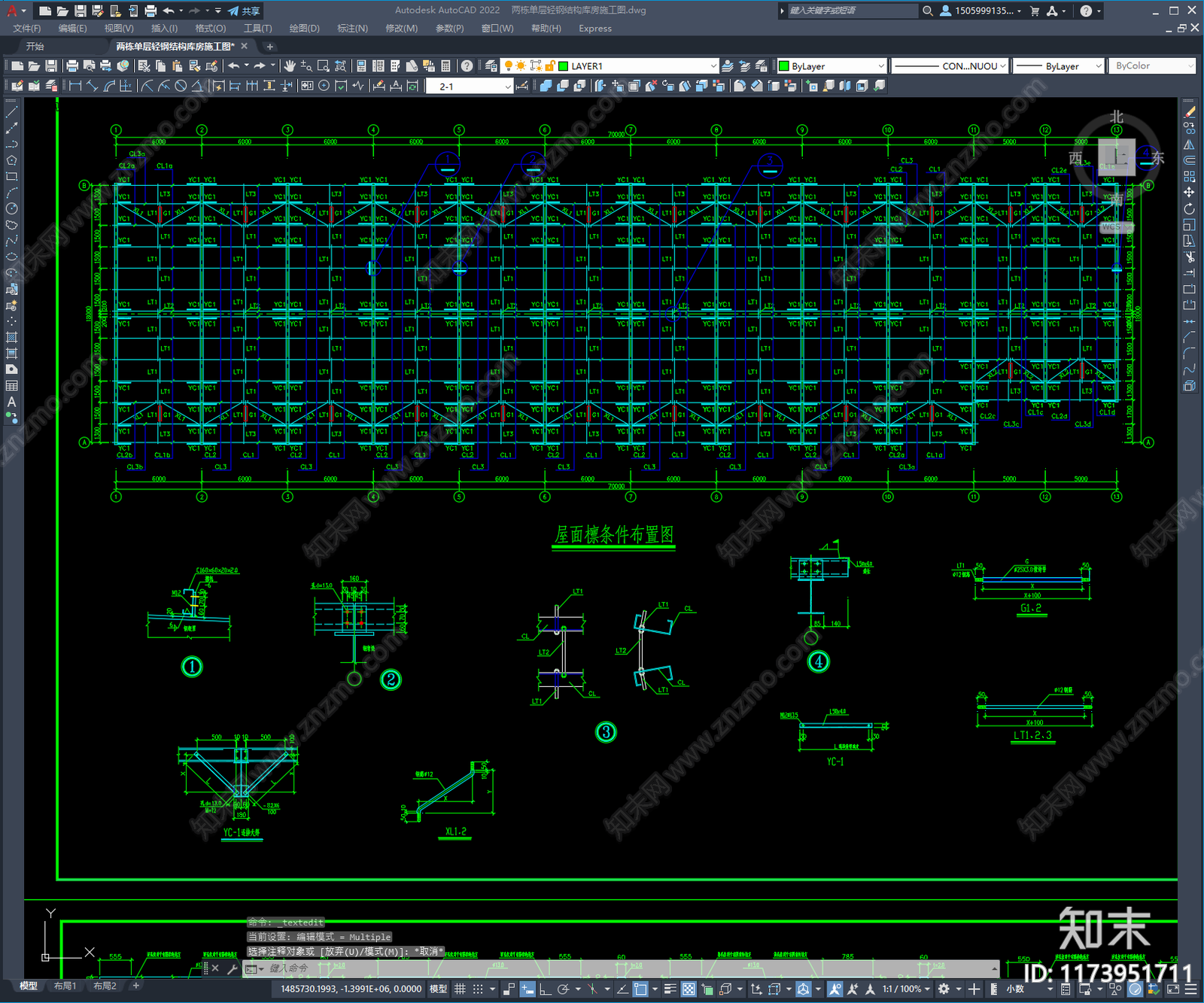Select the Hatch tool in left toolbar
Screen dimensions: 1204x1003
11,337
